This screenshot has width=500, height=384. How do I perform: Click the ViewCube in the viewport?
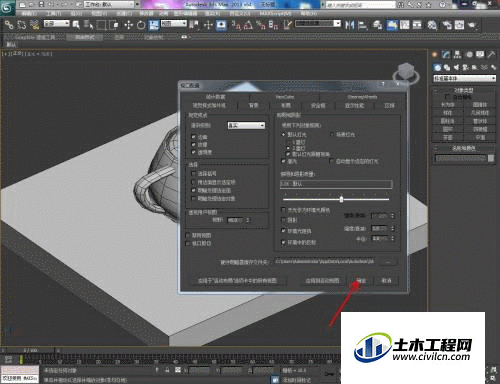tap(406, 72)
